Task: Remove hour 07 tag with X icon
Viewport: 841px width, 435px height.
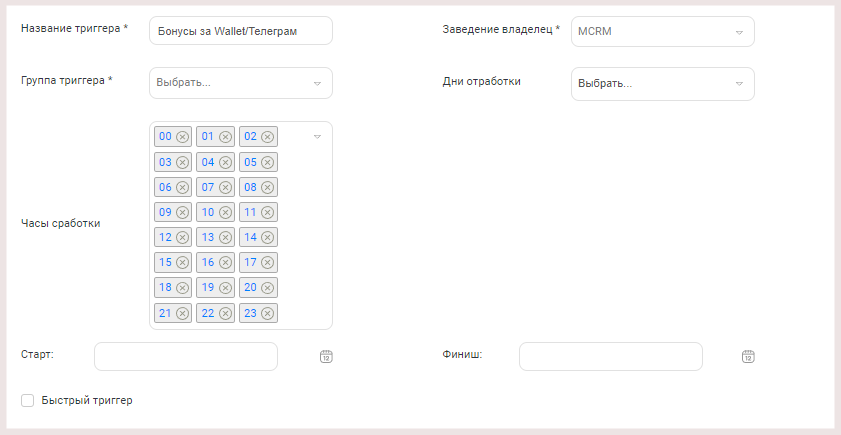Action: pyautogui.click(x=225, y=187)
